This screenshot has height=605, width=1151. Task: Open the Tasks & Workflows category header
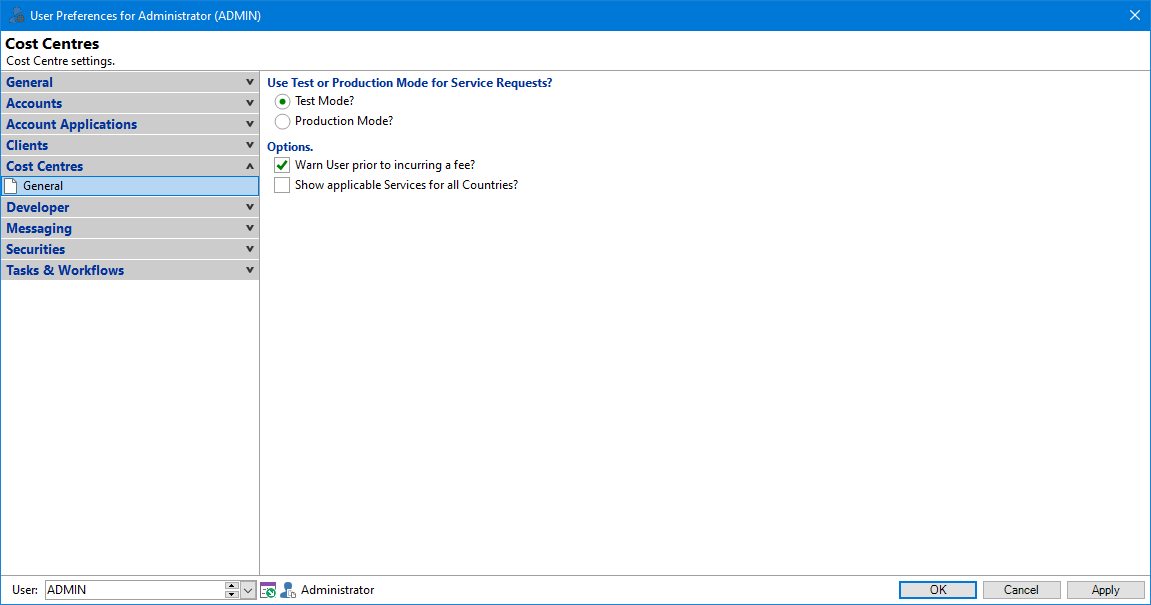[x=130, y=270]
